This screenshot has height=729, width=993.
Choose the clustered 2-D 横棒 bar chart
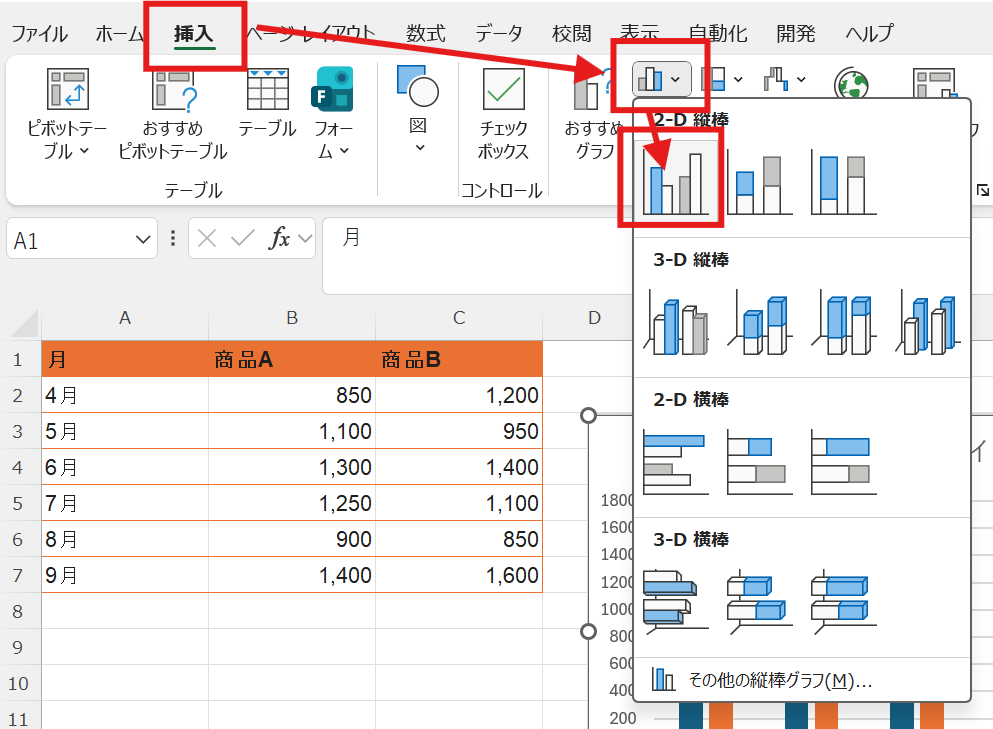[674, 460]
